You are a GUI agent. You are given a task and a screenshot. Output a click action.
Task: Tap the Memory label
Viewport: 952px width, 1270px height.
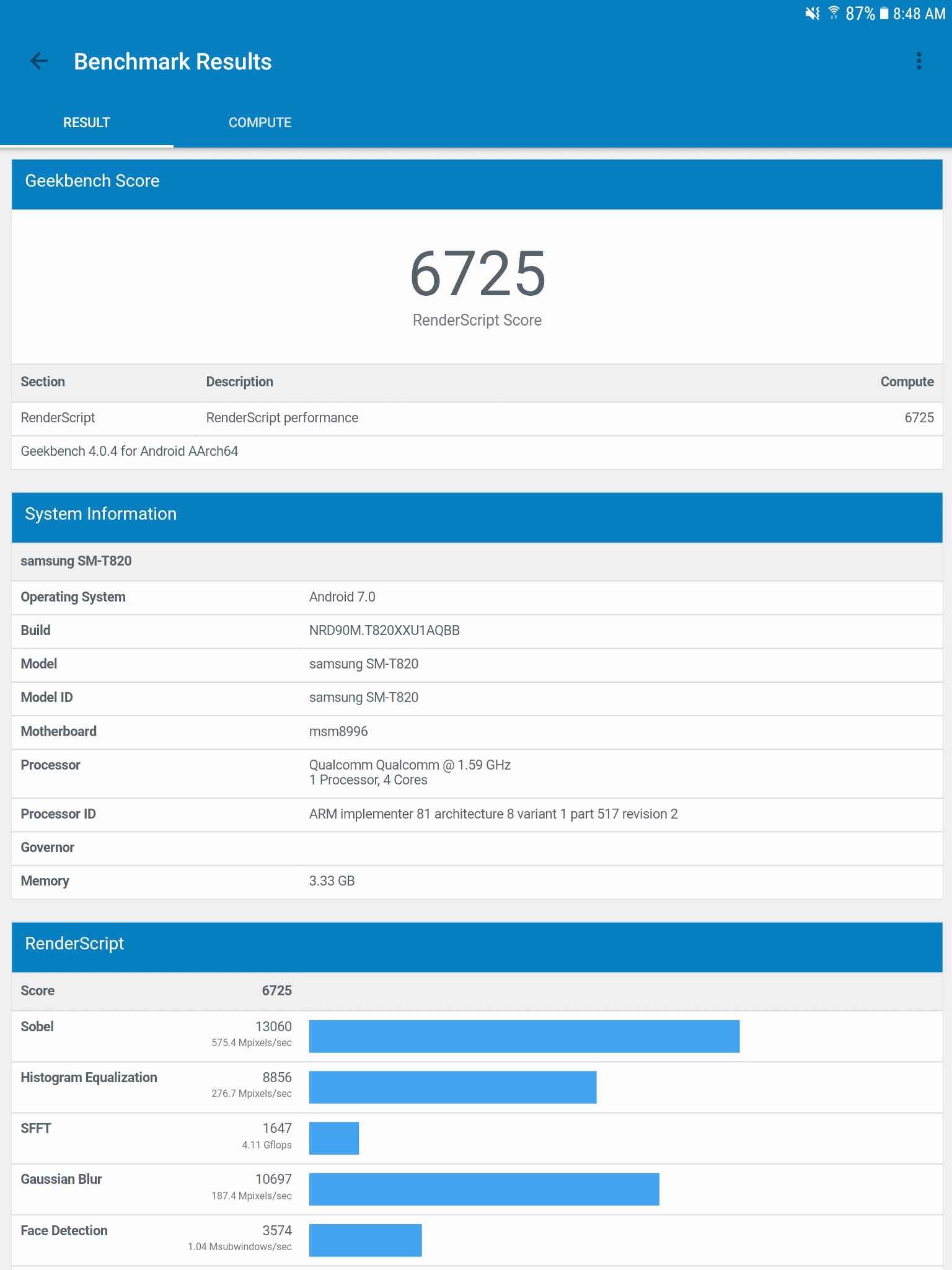pos(45,881)
